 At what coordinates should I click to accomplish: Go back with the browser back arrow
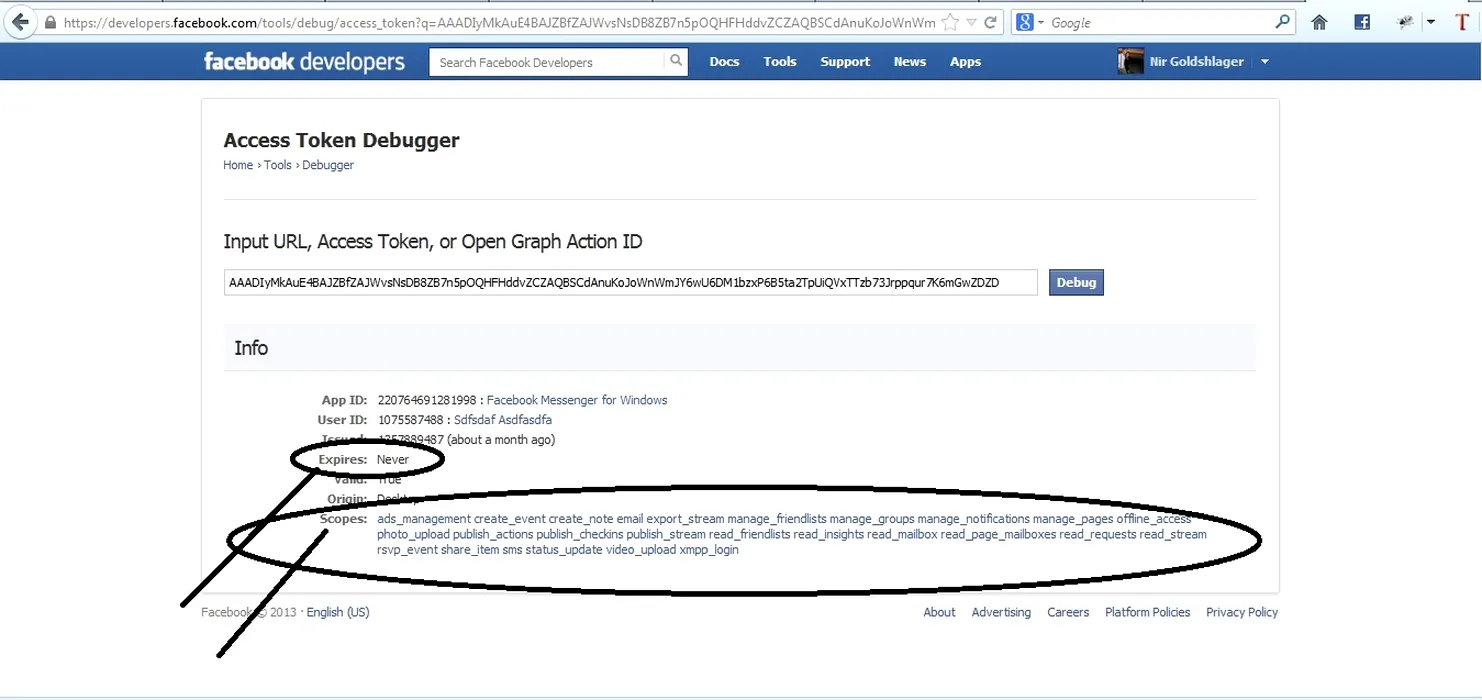pyautogui.click(x=21, y=22)
